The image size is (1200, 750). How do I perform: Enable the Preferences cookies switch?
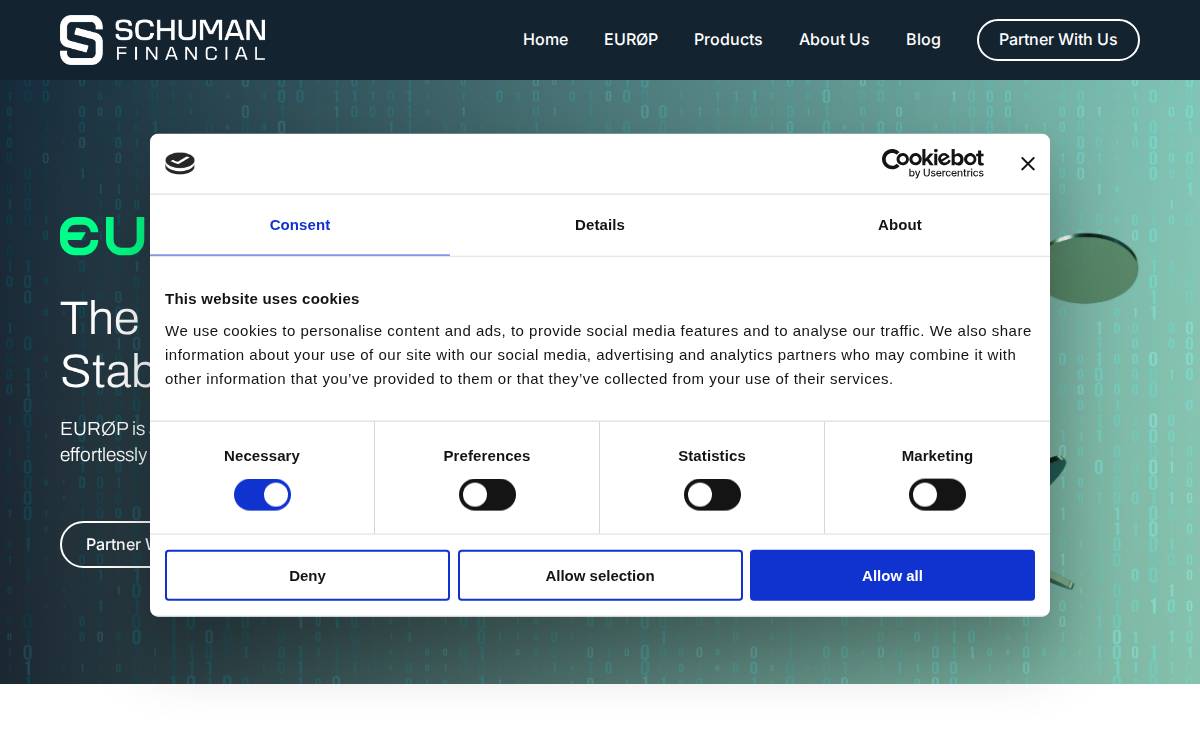487,495
